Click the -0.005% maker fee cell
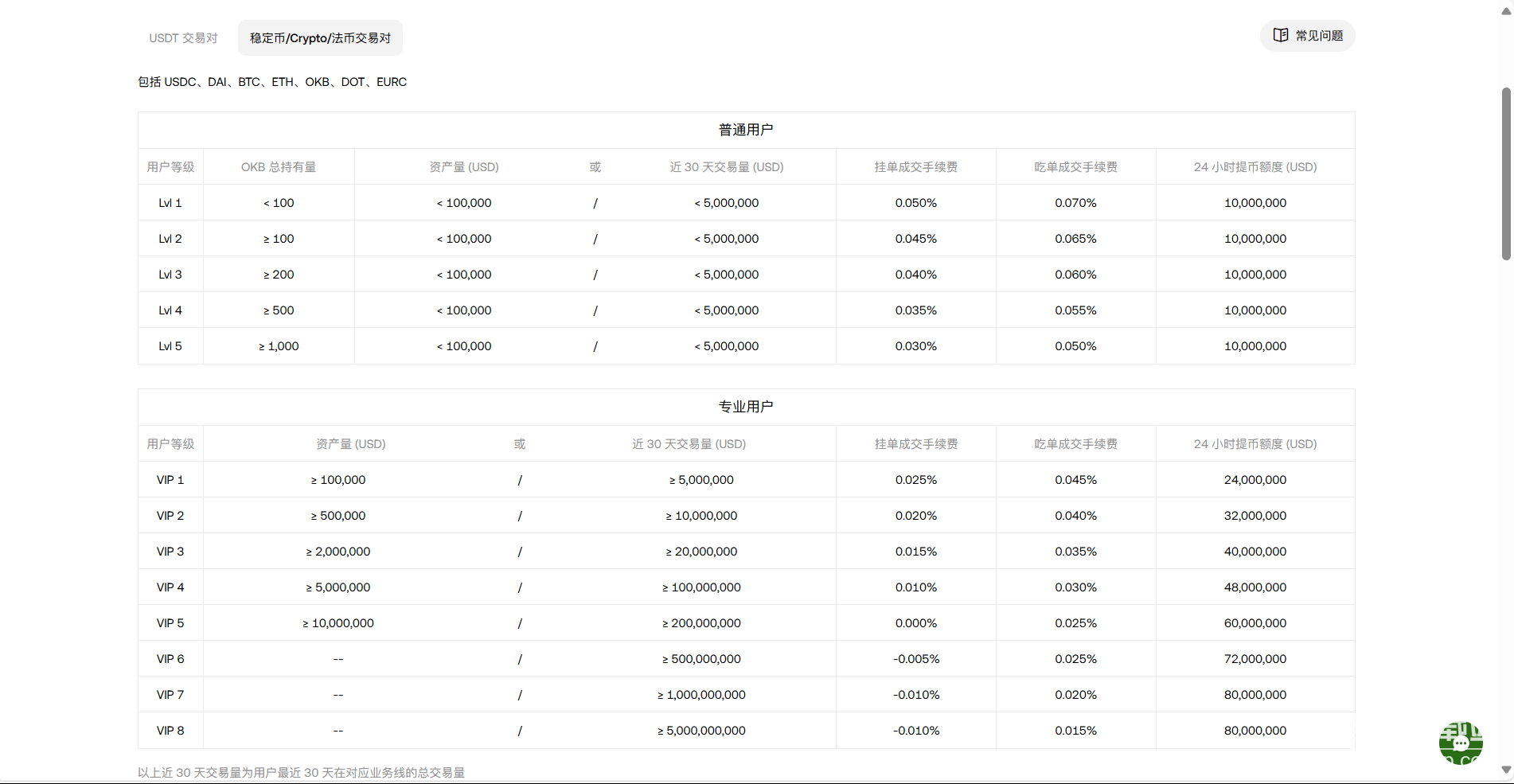This screenshot has width=1514, height=784. (915, 659)
